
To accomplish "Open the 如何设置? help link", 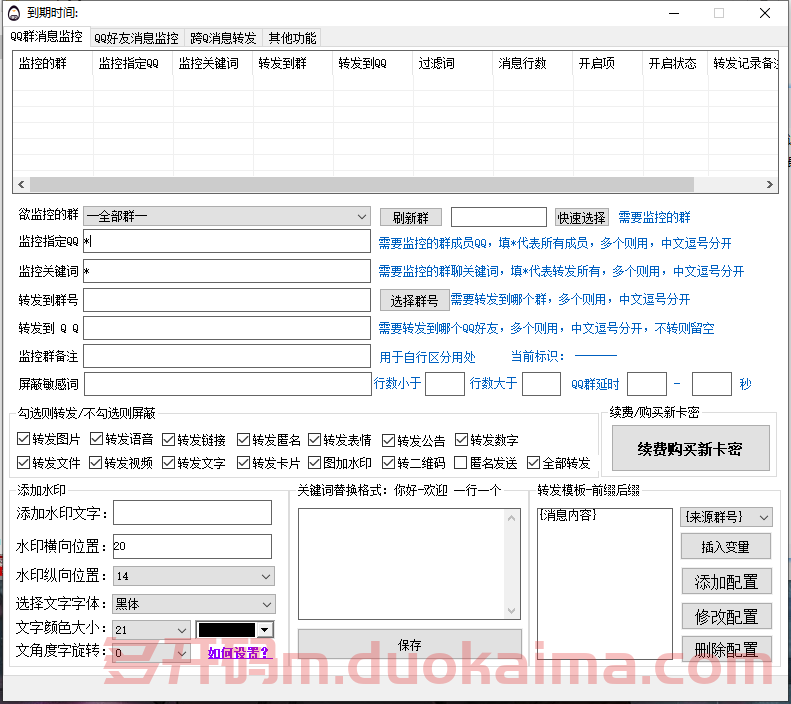I will coord(238,653).
